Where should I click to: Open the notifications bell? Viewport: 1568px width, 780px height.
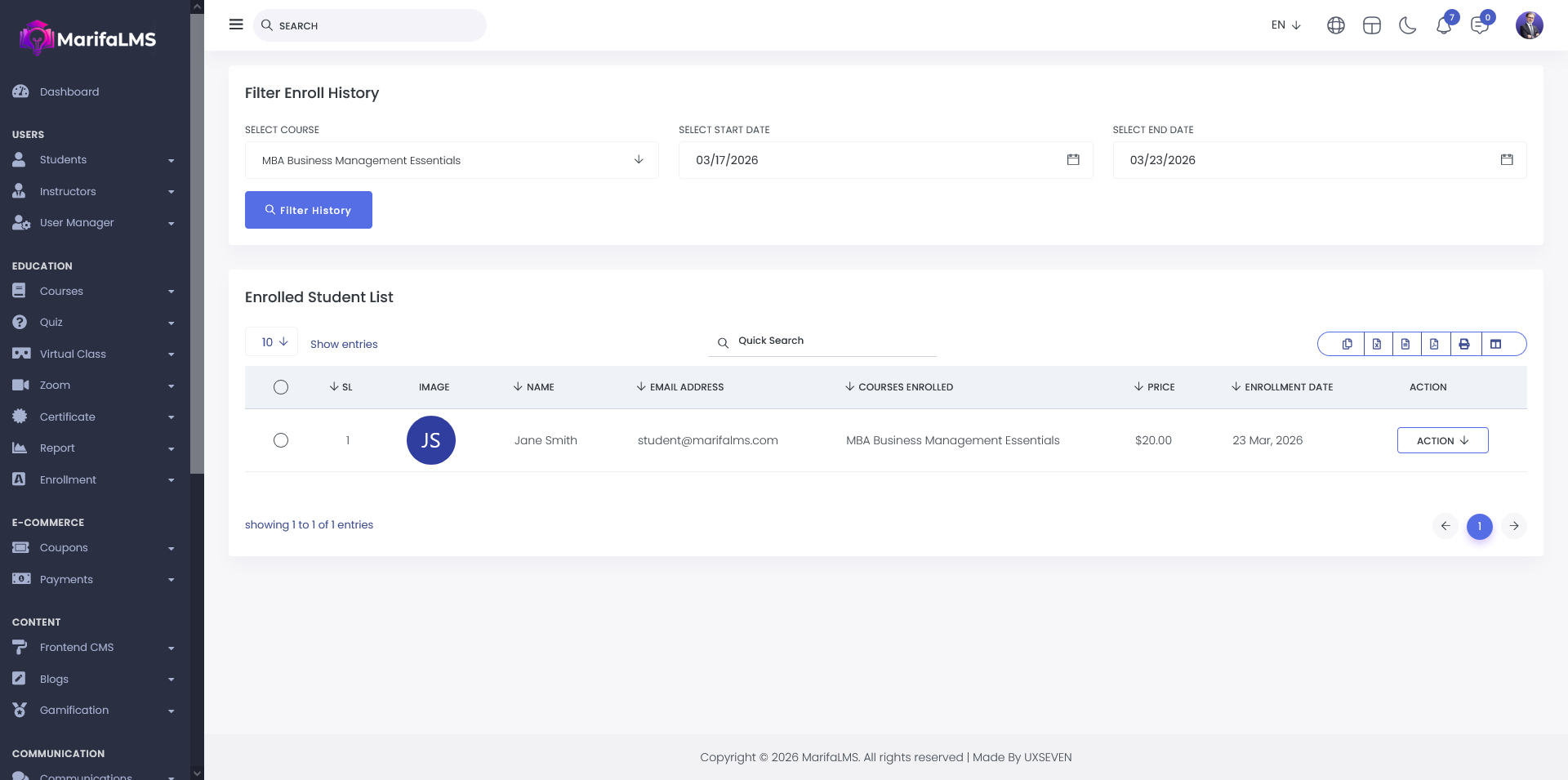pos(1443,26)
